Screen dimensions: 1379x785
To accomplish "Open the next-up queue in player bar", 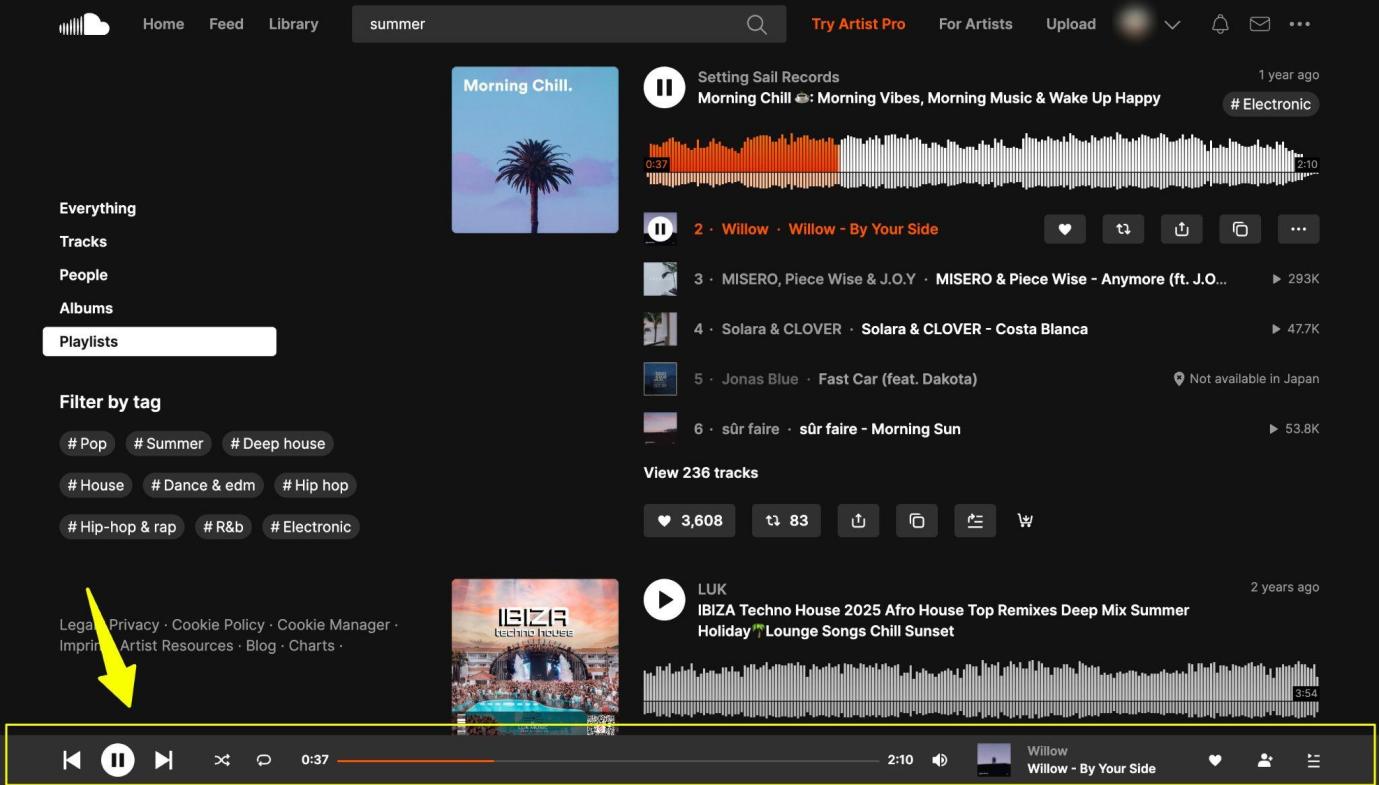I will [x=1314, y=760].
